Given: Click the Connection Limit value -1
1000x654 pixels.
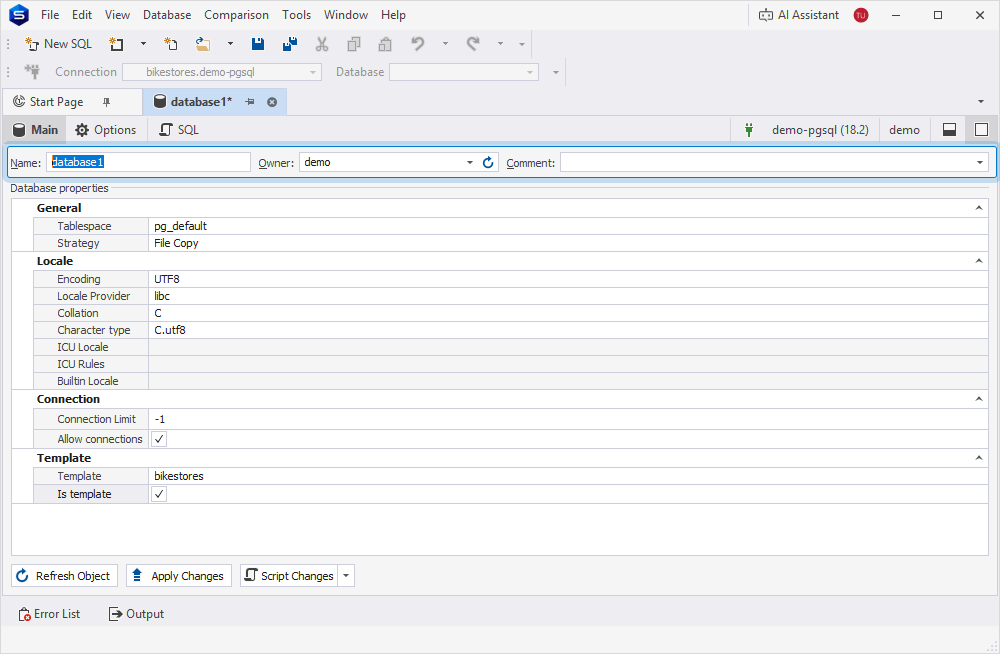Looking at the screenshot, I should (x=159, y=419).
